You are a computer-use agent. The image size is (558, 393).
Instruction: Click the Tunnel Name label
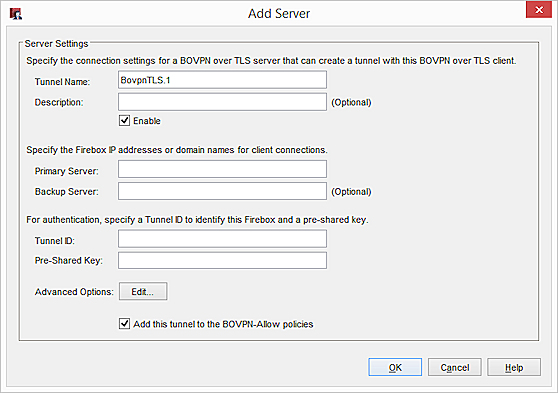[62, 82]
